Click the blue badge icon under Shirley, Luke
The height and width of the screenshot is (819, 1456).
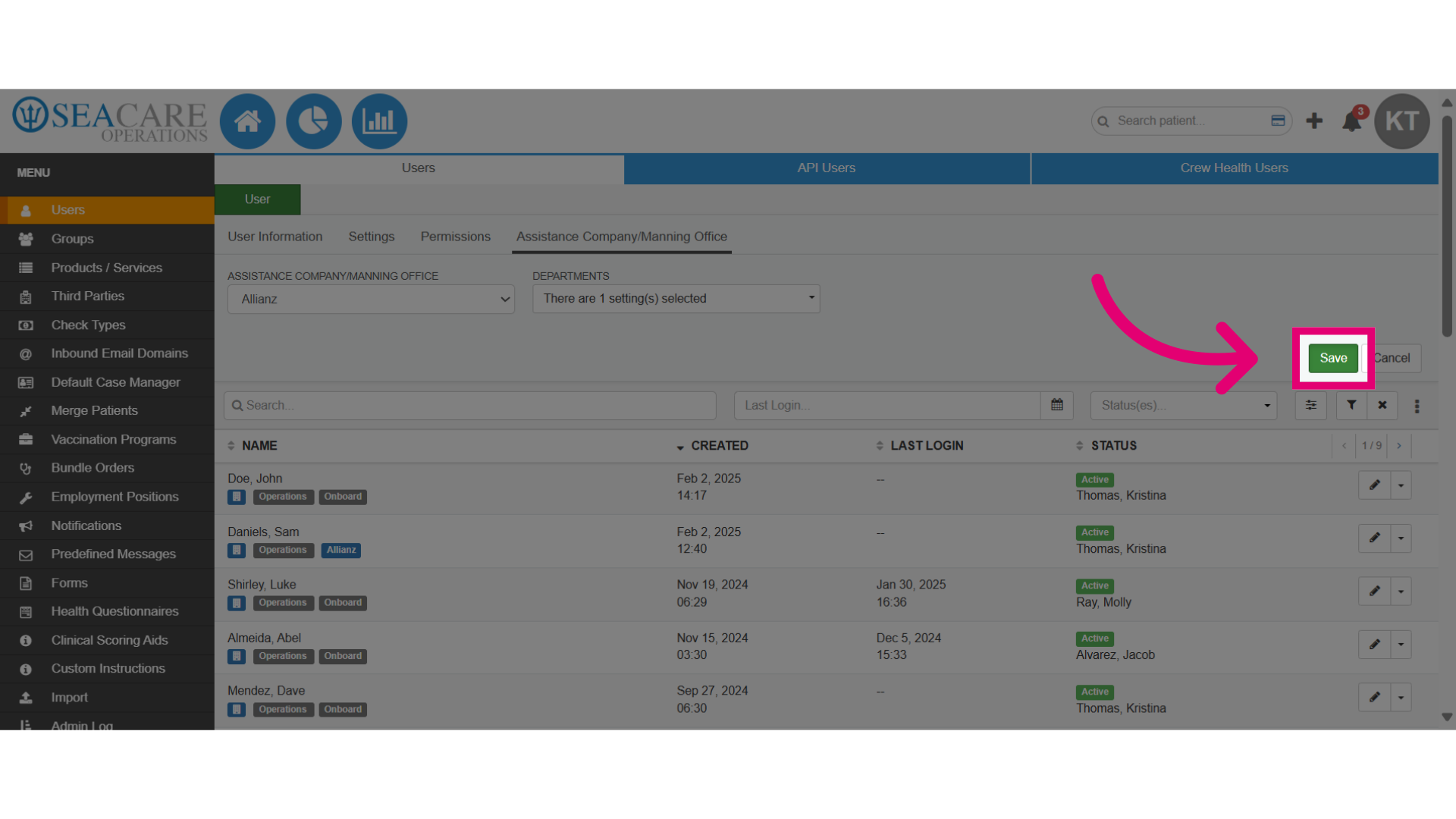tap(237, 604)
